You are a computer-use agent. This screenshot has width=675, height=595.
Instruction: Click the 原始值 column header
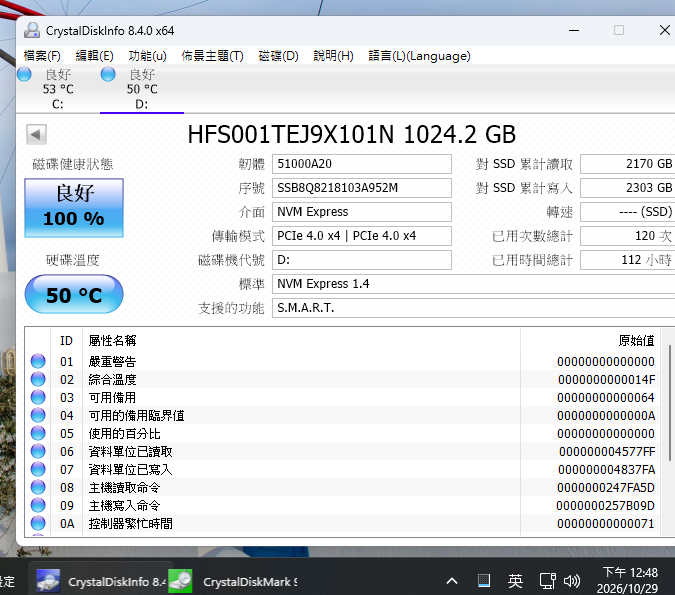(x=590, y=341)
